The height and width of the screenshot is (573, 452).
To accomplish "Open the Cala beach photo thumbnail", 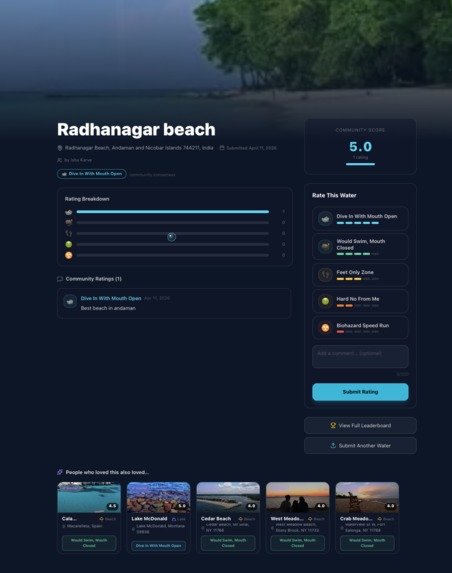I will coord(89,497).
